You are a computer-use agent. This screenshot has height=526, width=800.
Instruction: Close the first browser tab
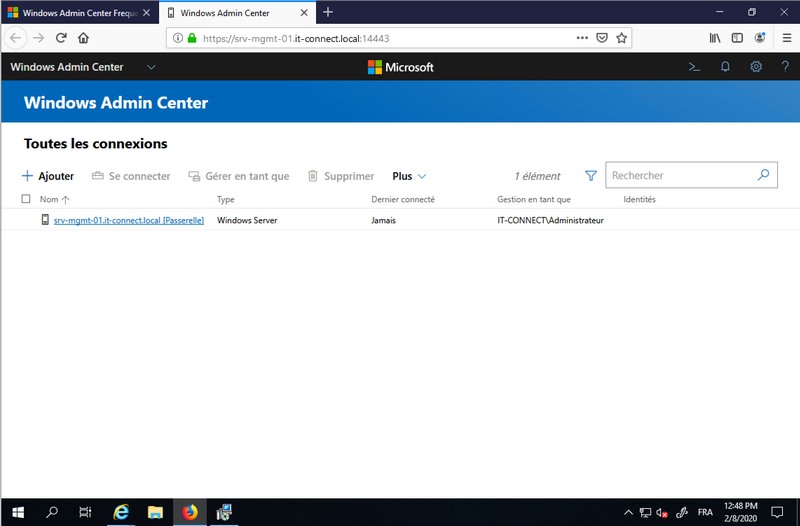click(x=146, y=13)
